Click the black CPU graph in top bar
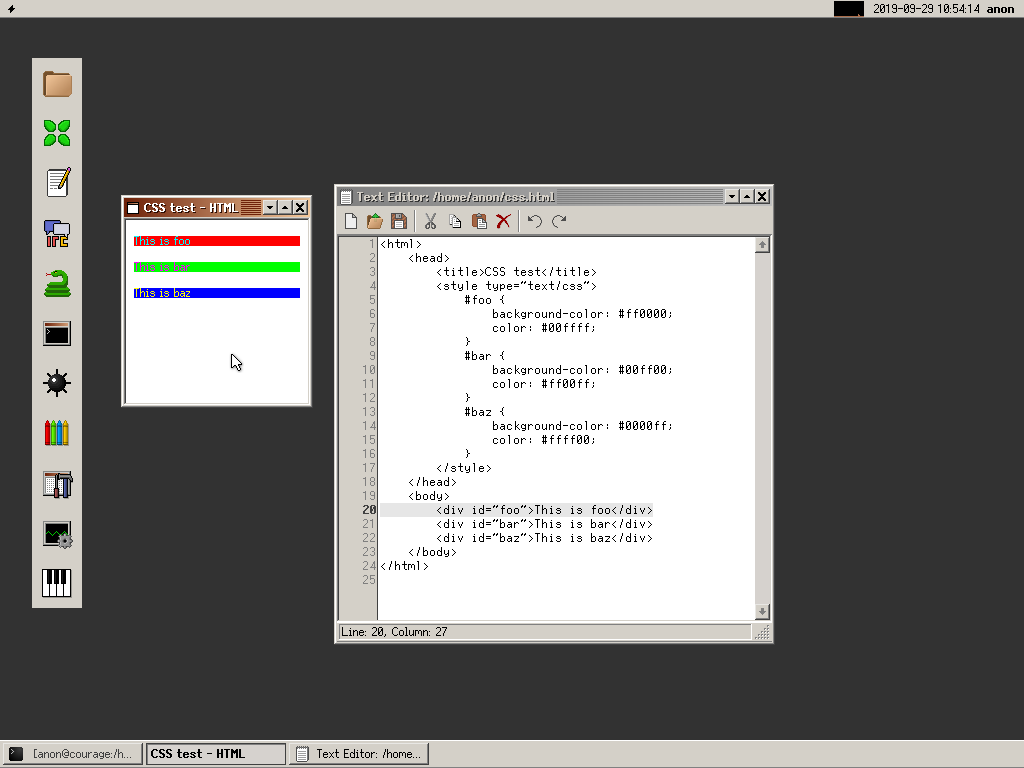The image size is (1024, 768). pyautogui.click(x=848, y=9)
